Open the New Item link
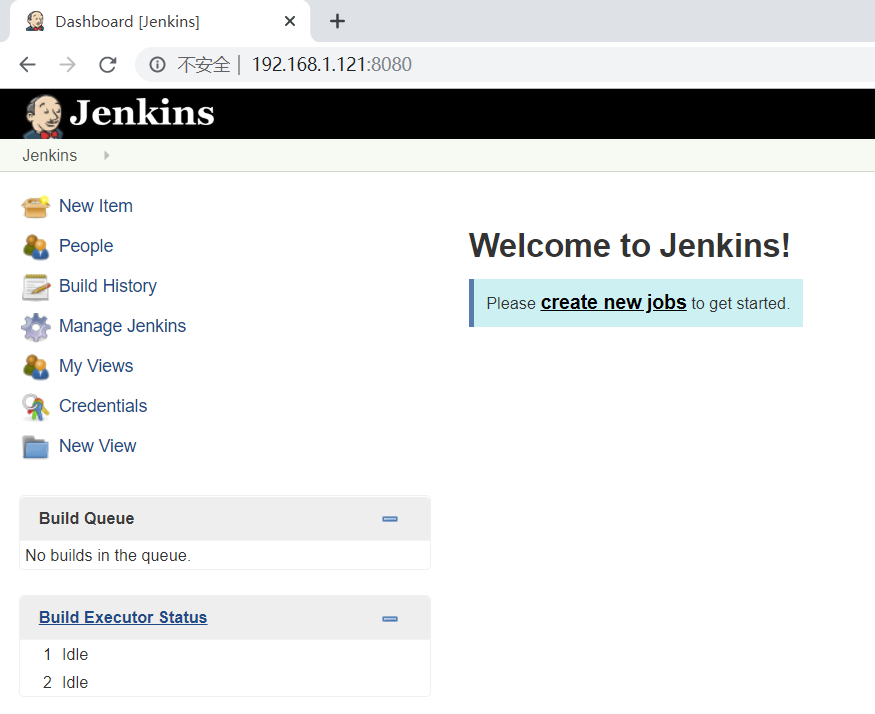Image resolution: width=875 pixels, height=714 pixels. 96,206
